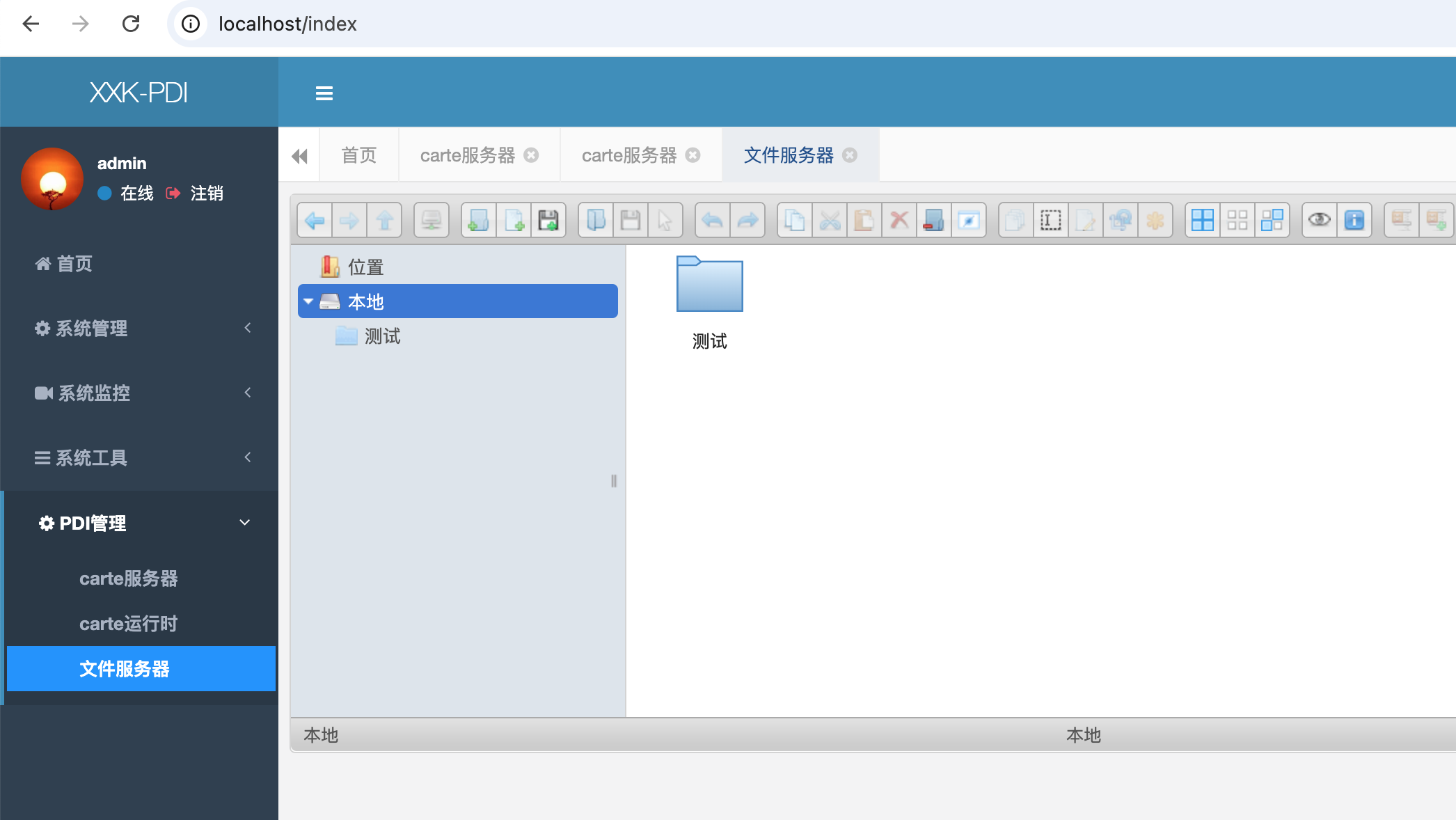This screenshot has width=1456, height=820.
Task: Click the new file icon
Action: click(x=514, y=221)
